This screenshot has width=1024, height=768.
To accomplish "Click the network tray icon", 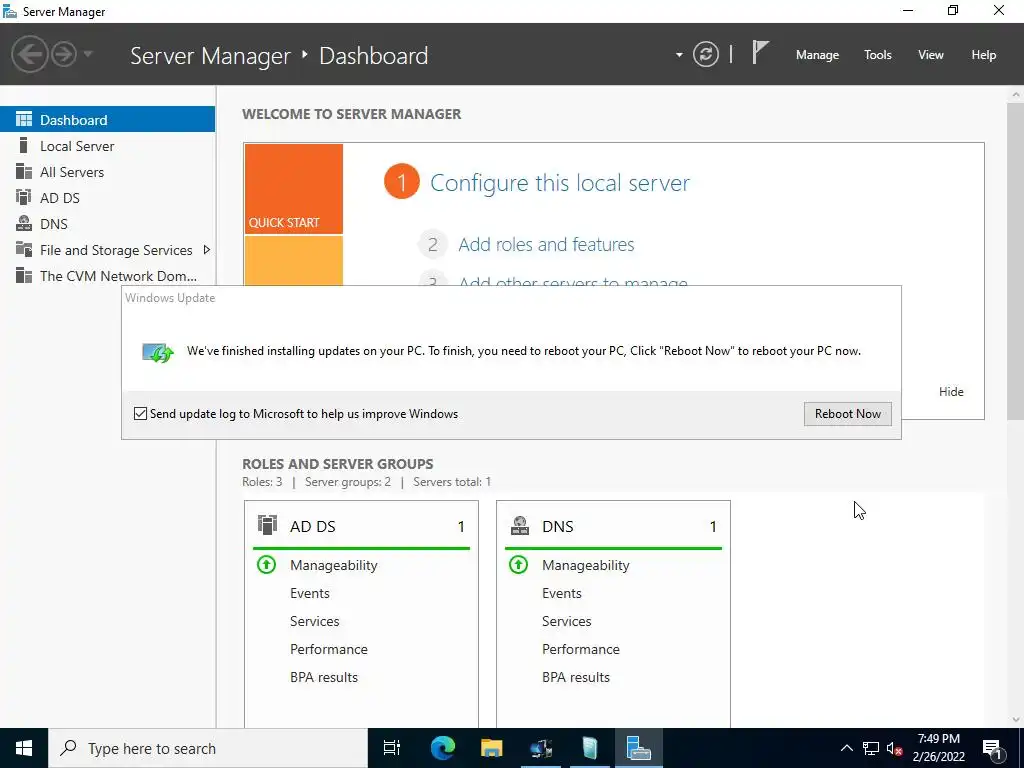I will (871, 748).
